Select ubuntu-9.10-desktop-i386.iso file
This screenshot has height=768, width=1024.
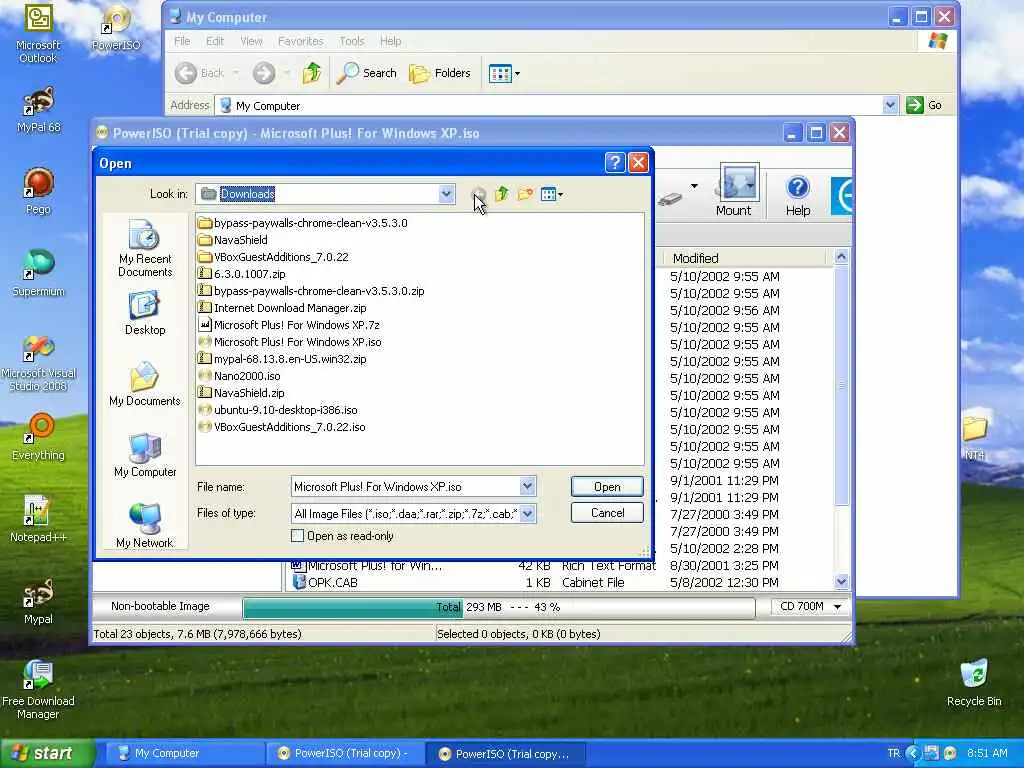278,409
